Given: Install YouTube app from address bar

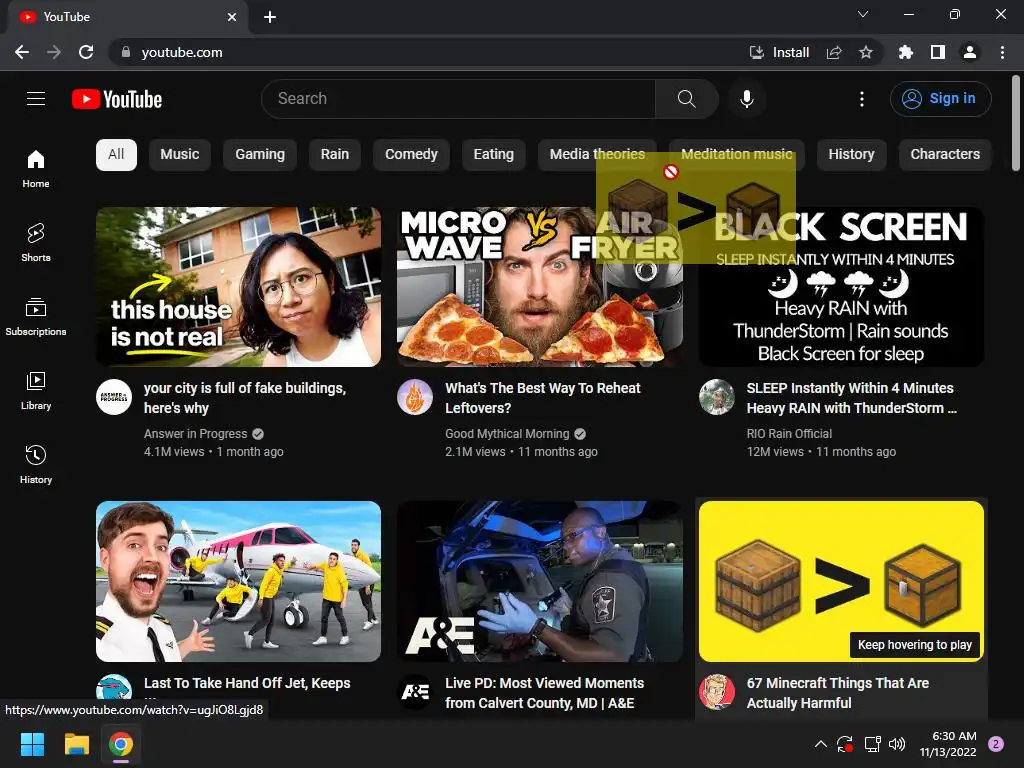Looking at the screenshot, I should (780, 52).
